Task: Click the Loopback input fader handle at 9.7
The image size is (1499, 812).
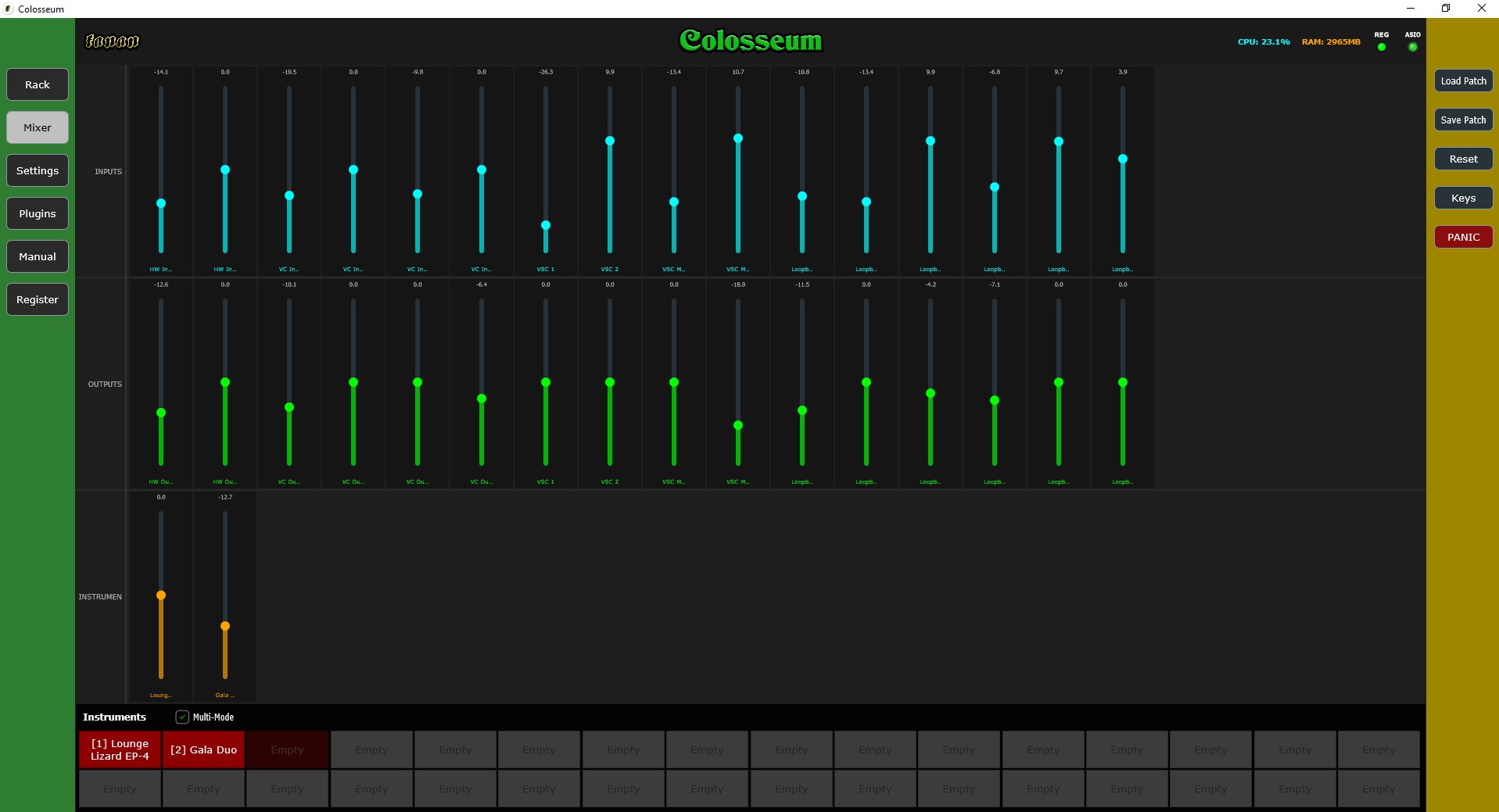Action: click(x=1059, y=141)
